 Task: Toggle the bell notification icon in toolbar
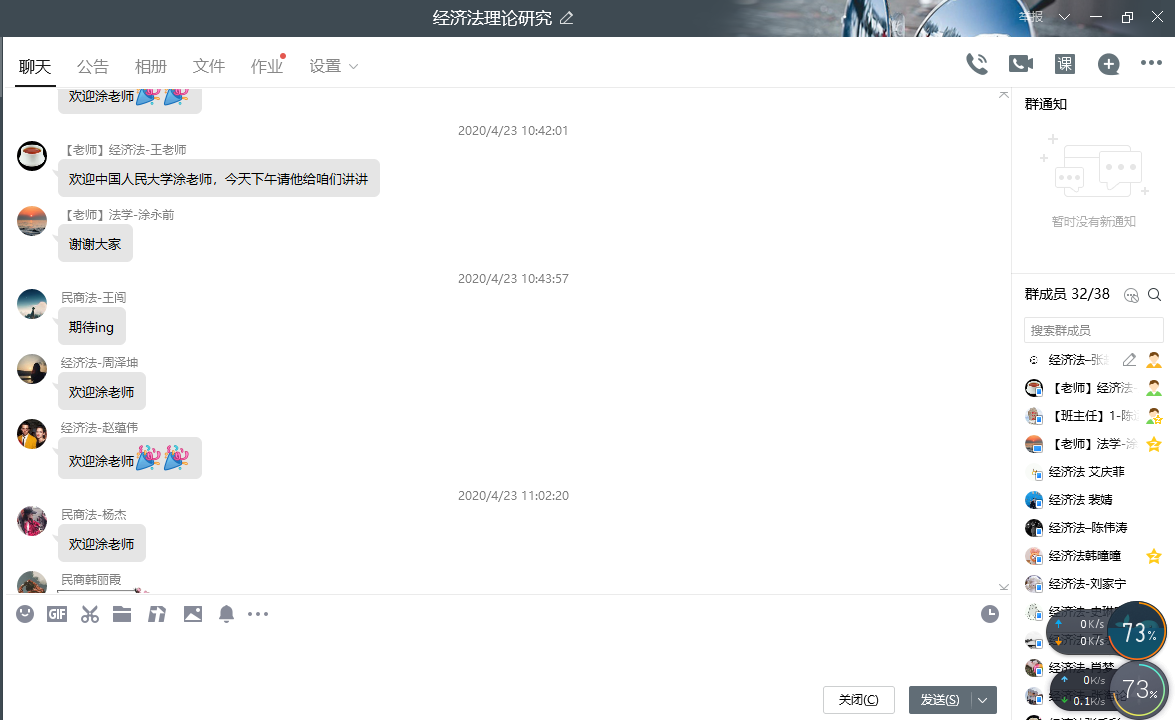pos(226,614)
